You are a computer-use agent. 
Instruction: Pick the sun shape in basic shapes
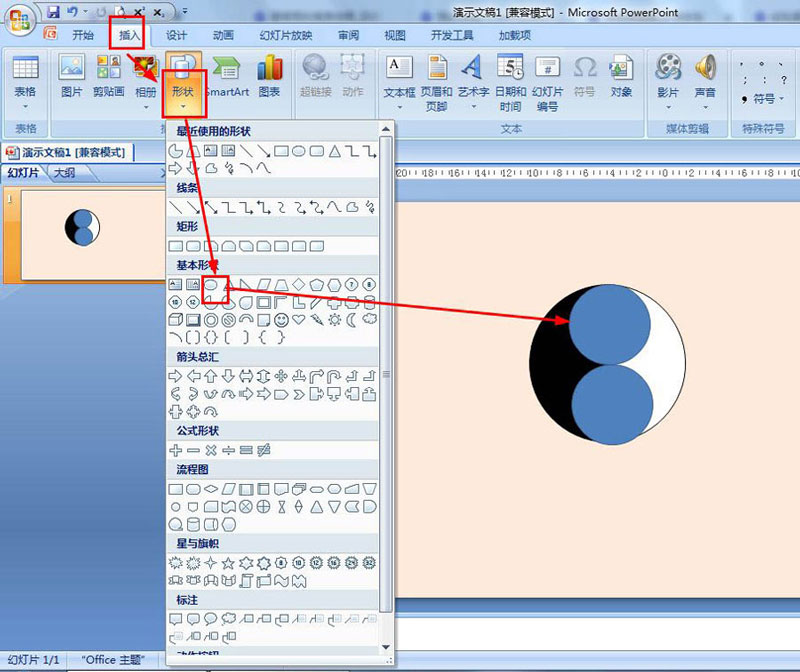point(334,320)
